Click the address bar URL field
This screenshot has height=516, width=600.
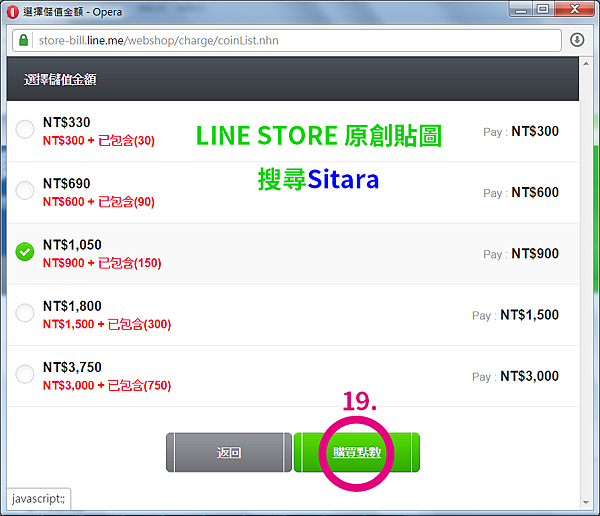coord(287,40)
